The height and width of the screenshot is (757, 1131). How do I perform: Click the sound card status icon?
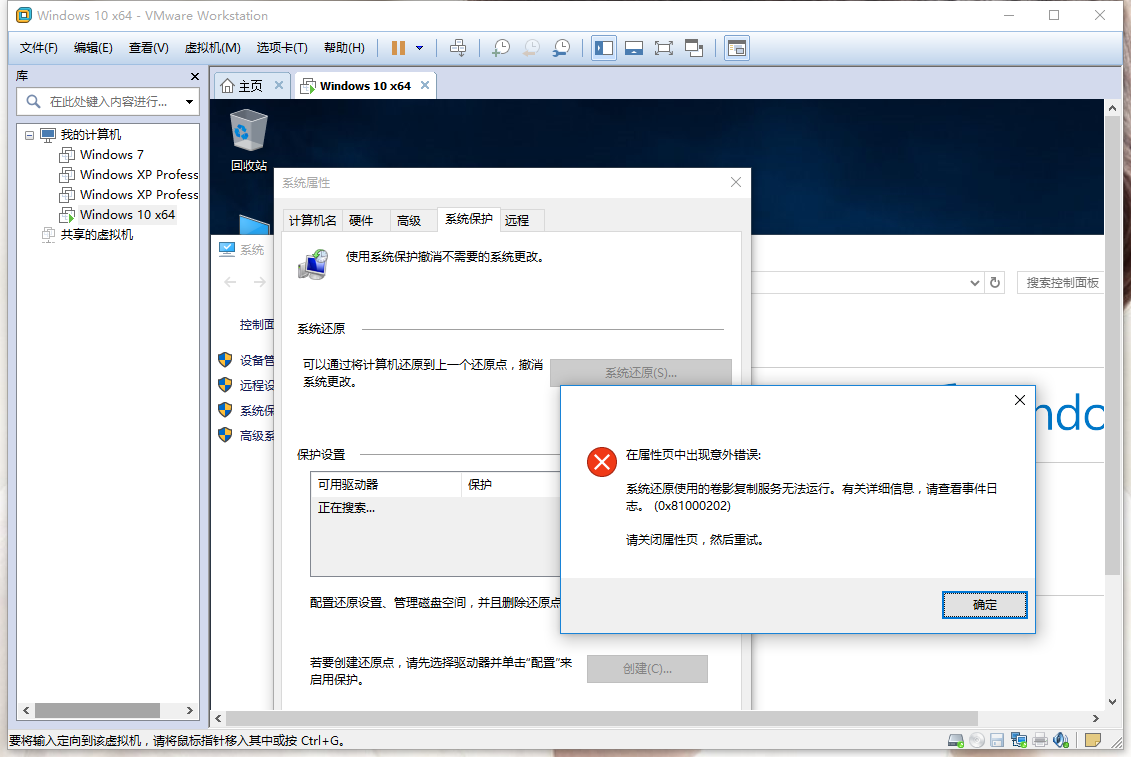(x=1061, y=740)
